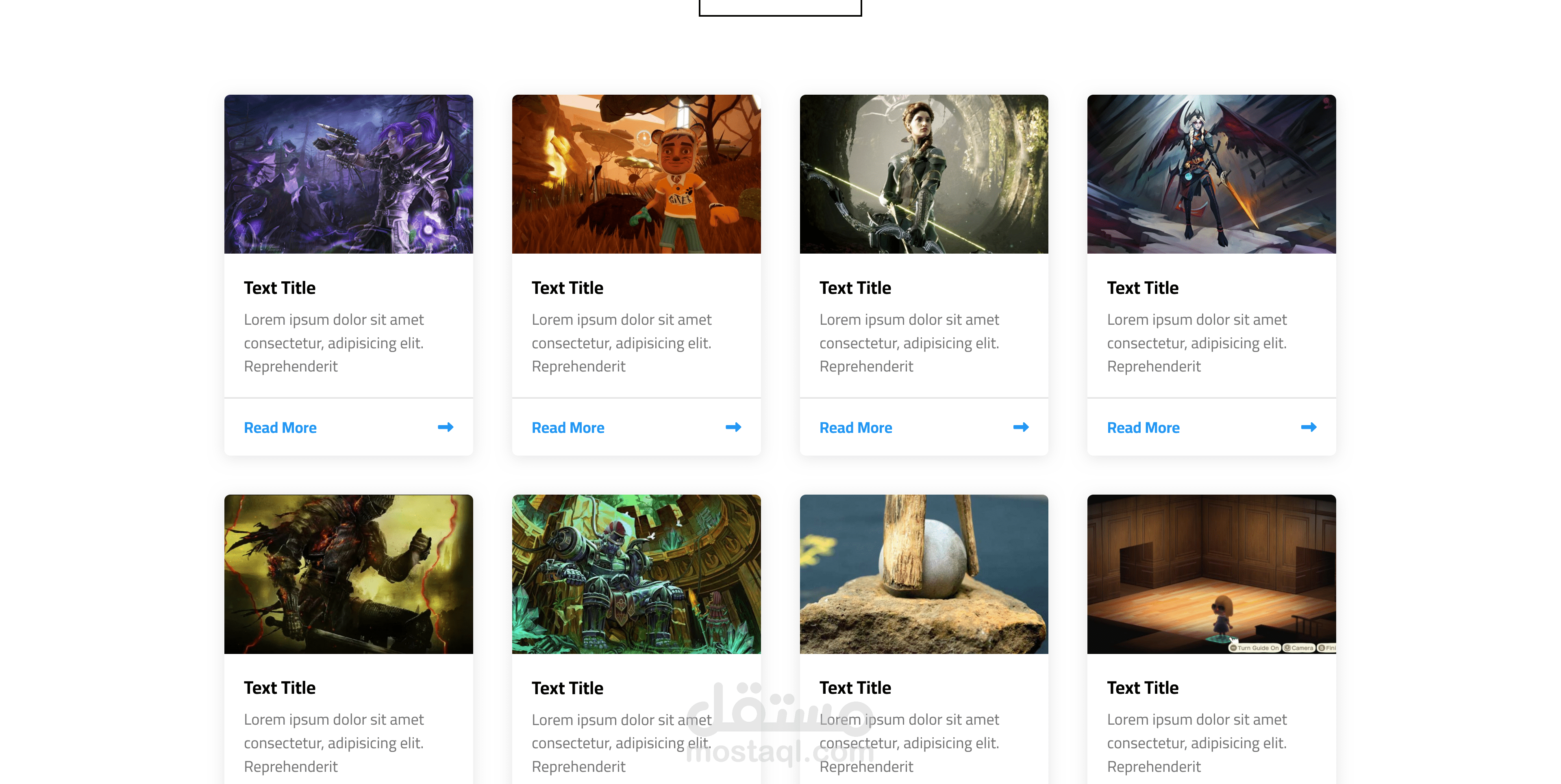Viewport: 1561px width, 784px height.
Task: Click the Lorem ipsum text on the wooden room card
Action: 1197,743
